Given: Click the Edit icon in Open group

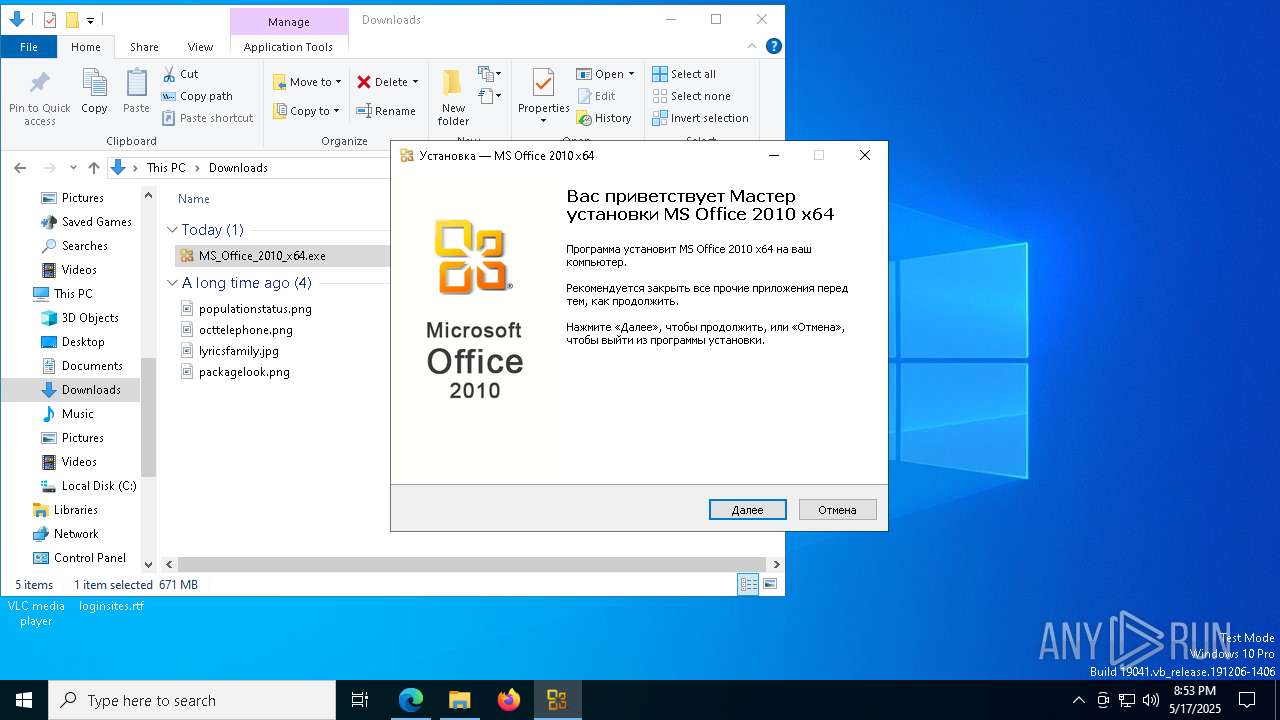Looking at the screenshot, I should pos(584,96).
